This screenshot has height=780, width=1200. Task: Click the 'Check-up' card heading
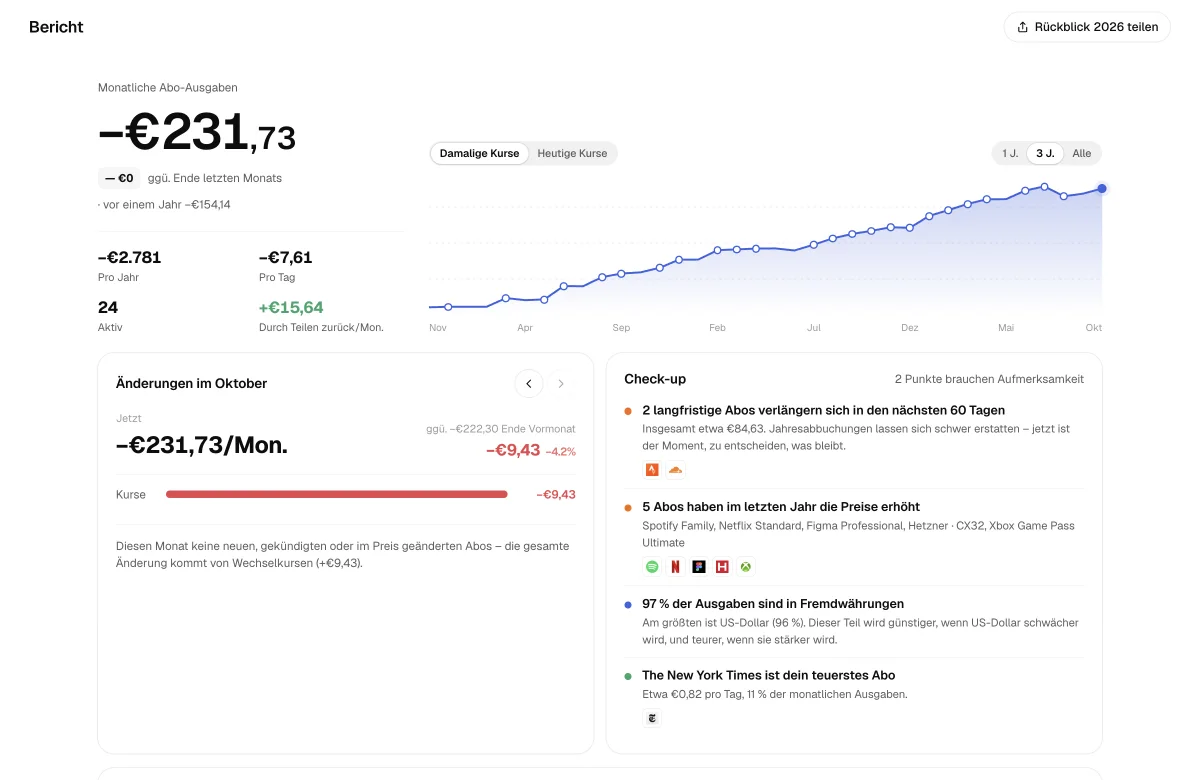pyautogui.click(x=655, y=379)
